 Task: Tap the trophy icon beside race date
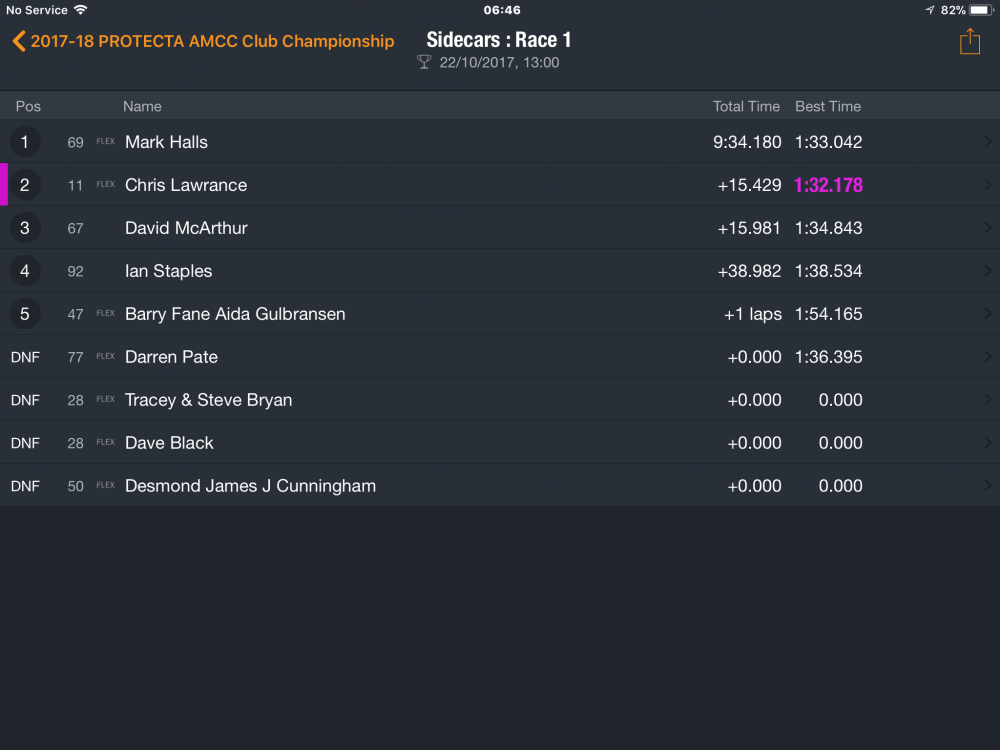423,62
